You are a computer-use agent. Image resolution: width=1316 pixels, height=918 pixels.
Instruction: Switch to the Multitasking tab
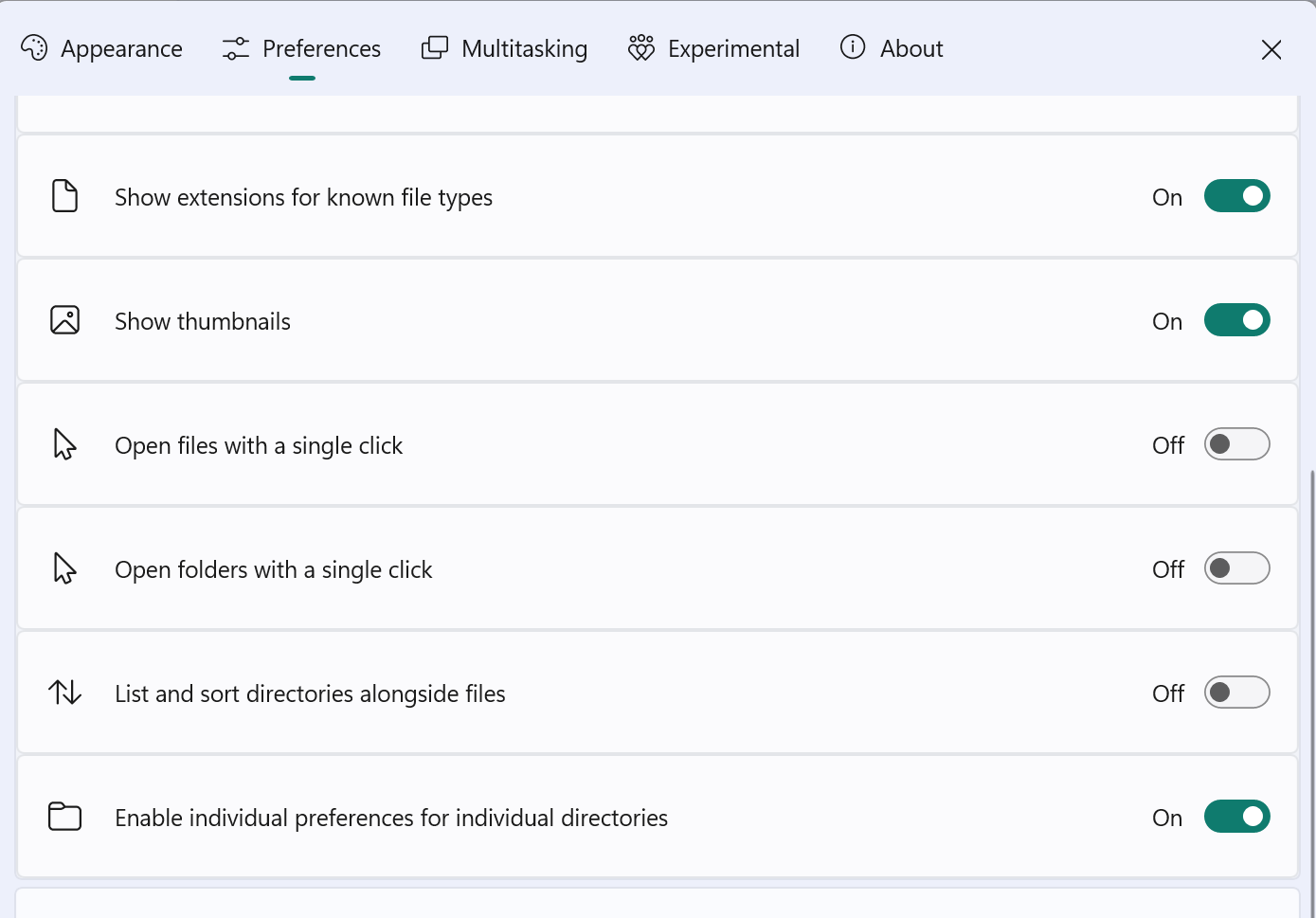pyautogui.click(x=504, y=47)
